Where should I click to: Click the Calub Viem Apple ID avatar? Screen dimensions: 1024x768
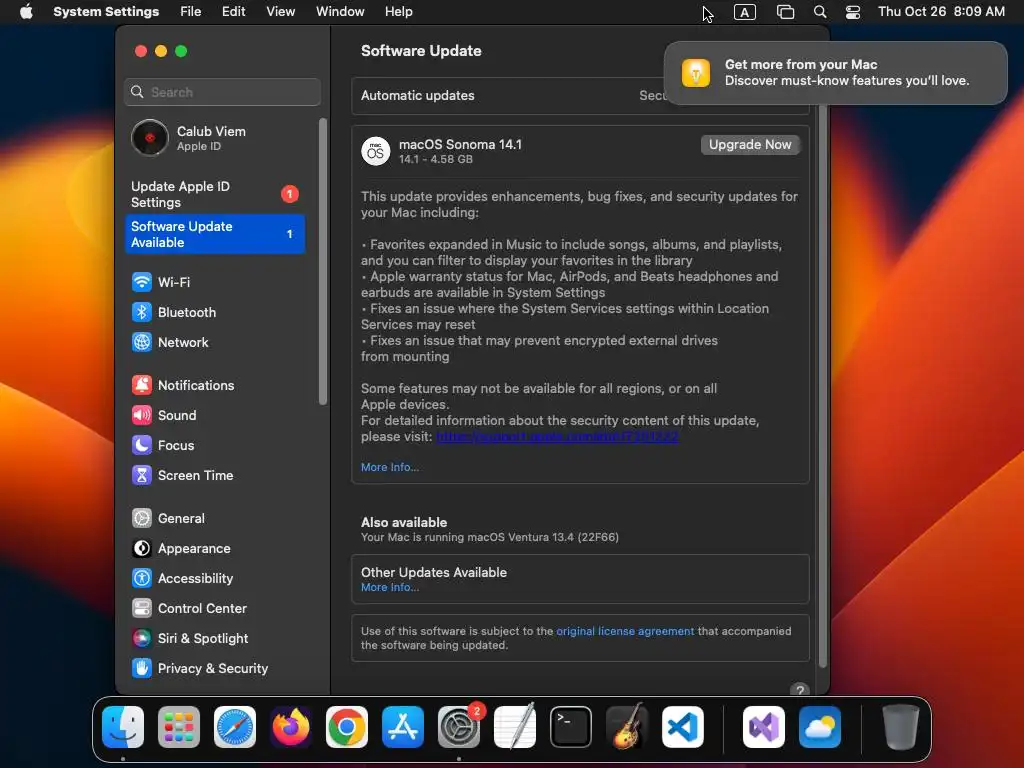pos(150,138)
